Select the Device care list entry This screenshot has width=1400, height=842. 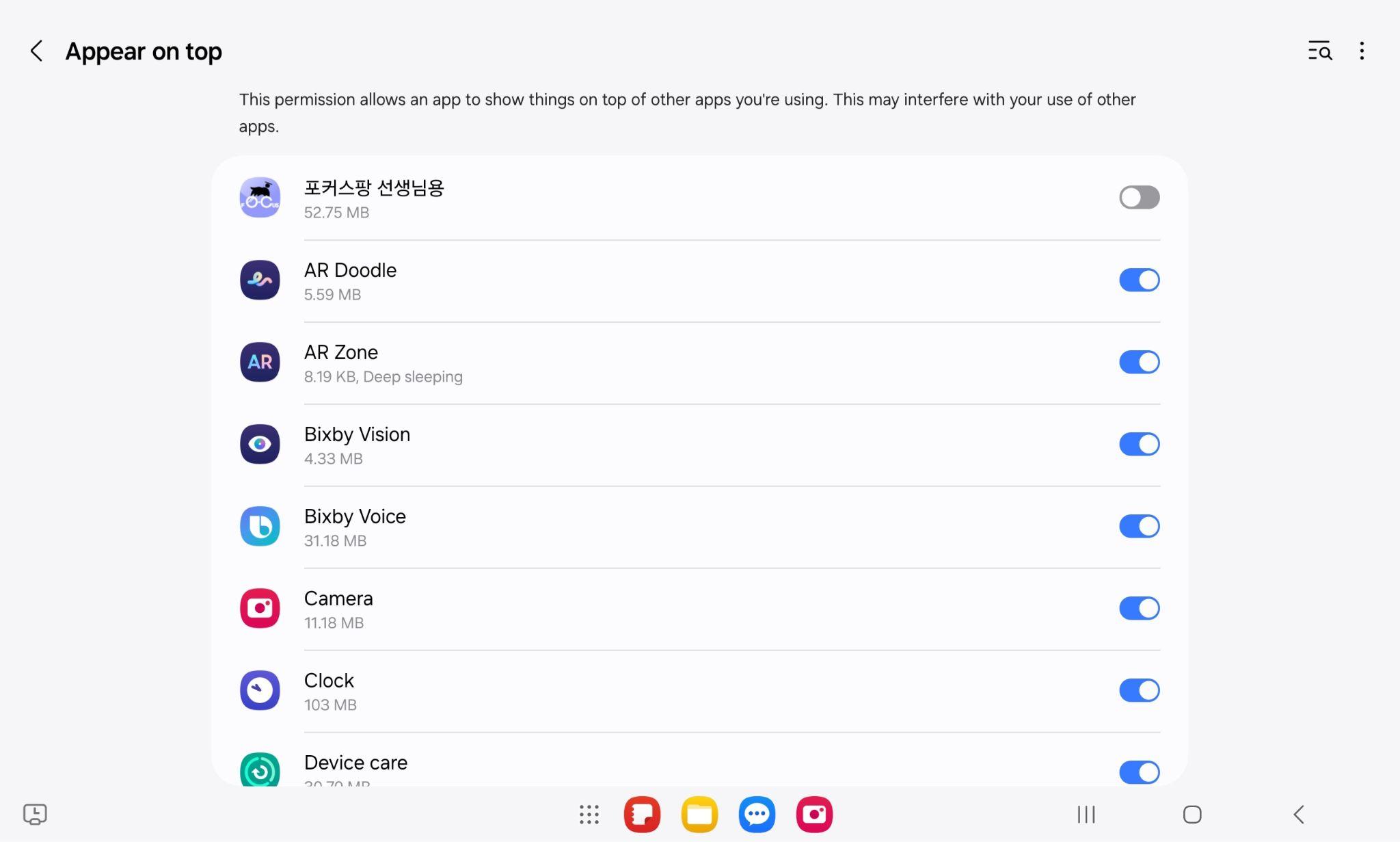(355, 763)
